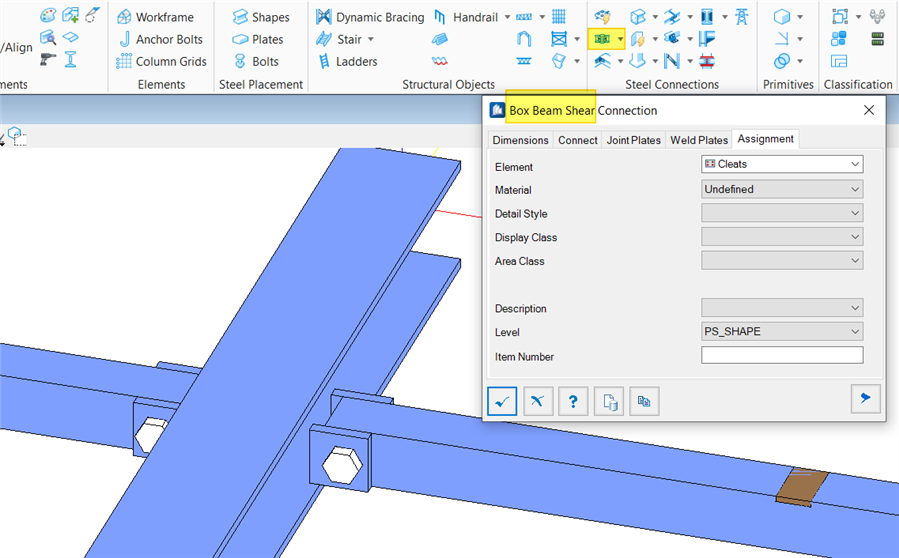Open the Material dropdown set to Undefined

(782, 189)
